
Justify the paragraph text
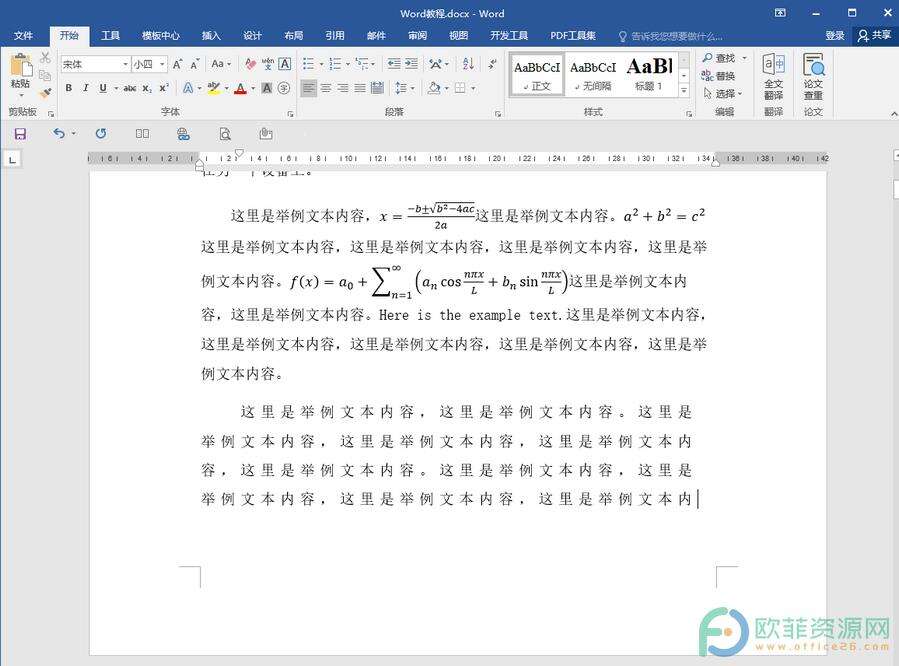(360, 88)
